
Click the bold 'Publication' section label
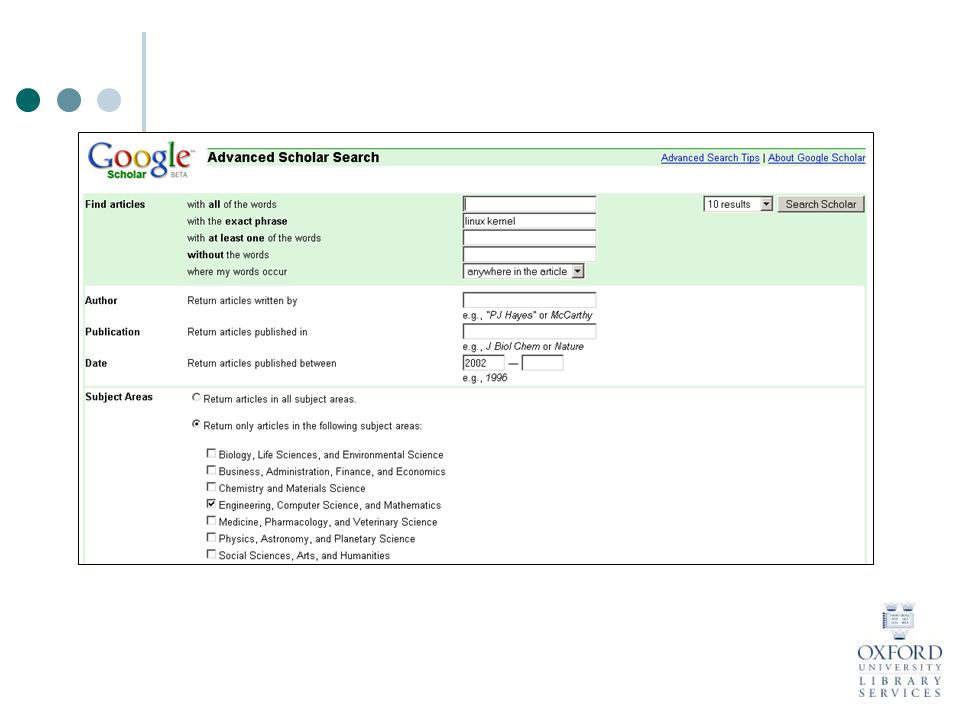click(x=113, y=332)
